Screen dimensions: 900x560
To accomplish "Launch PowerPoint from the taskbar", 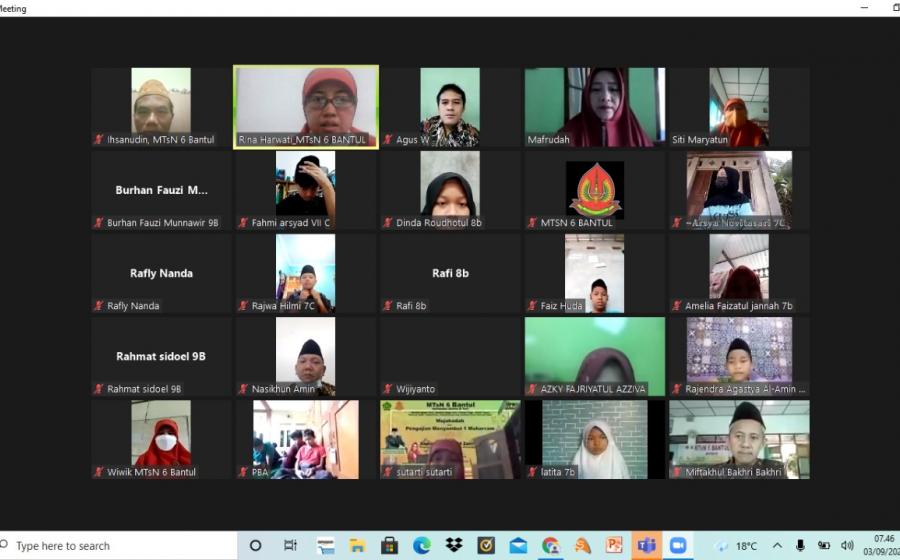I will [x=614, y=545].
